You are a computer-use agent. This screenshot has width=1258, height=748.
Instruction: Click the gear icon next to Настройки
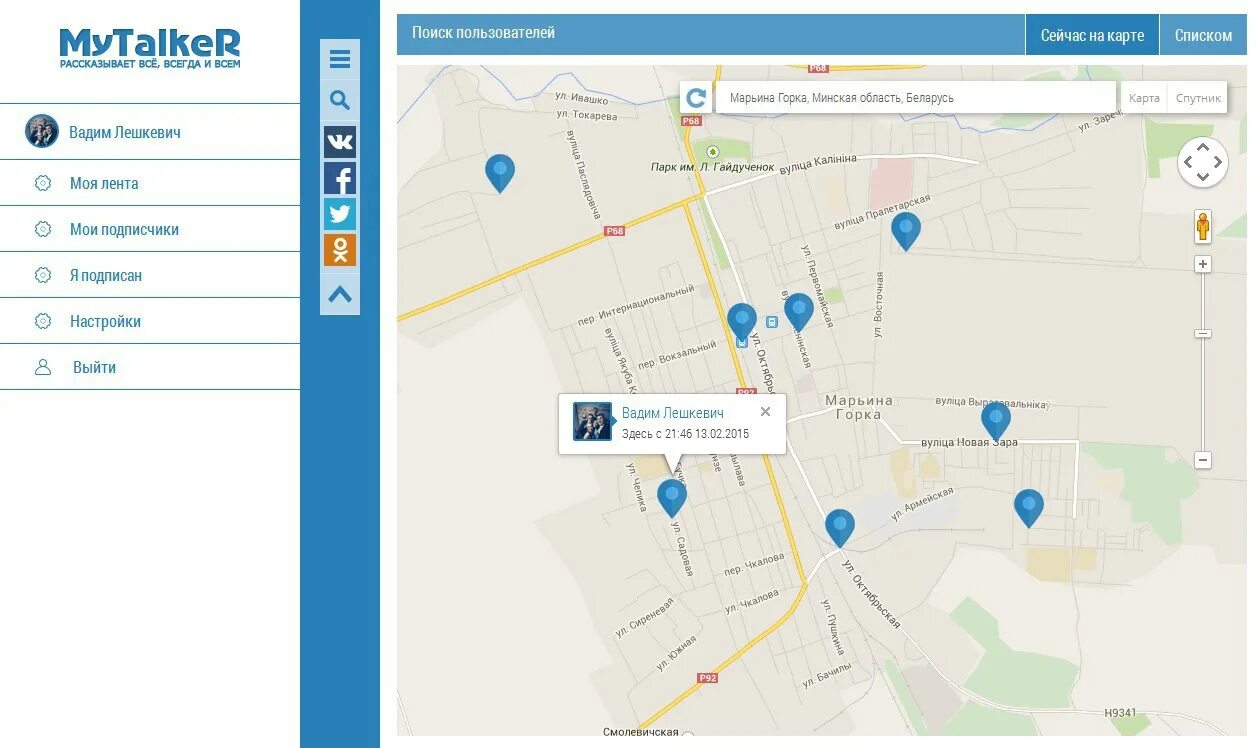(43, 321)
